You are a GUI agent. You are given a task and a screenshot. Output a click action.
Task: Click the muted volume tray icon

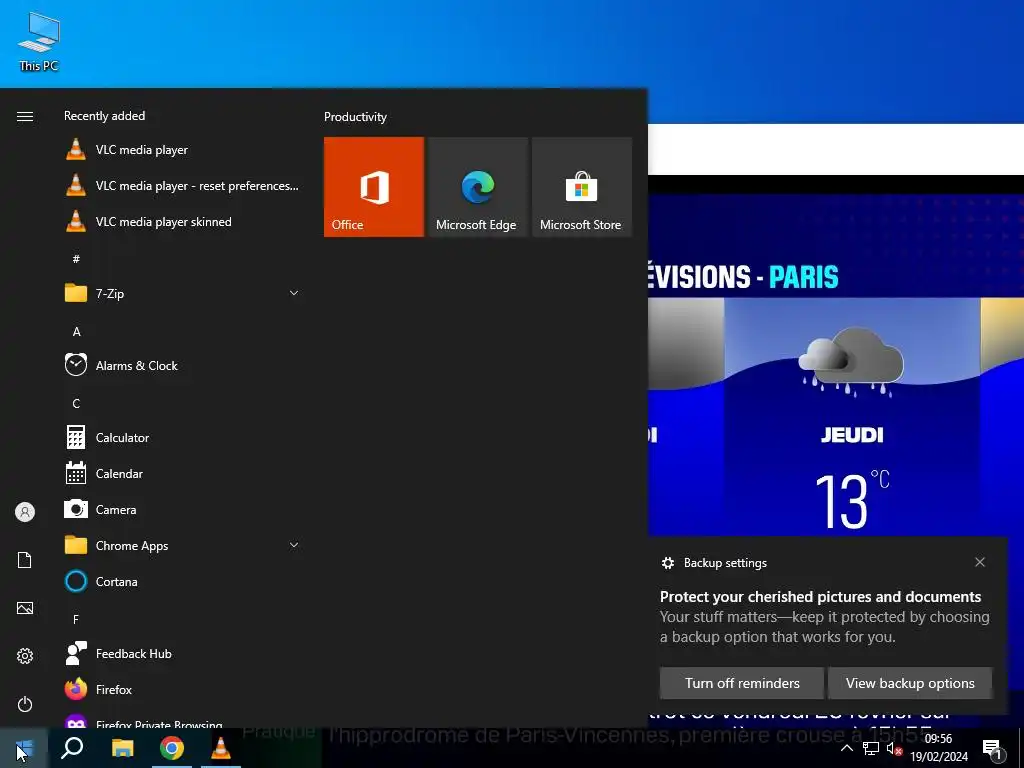(x=894, y=748)
